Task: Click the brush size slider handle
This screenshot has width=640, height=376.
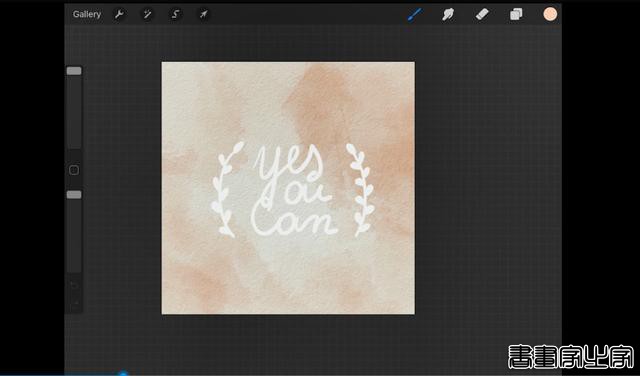Action: pyautogui.click(x=74, y=71)
